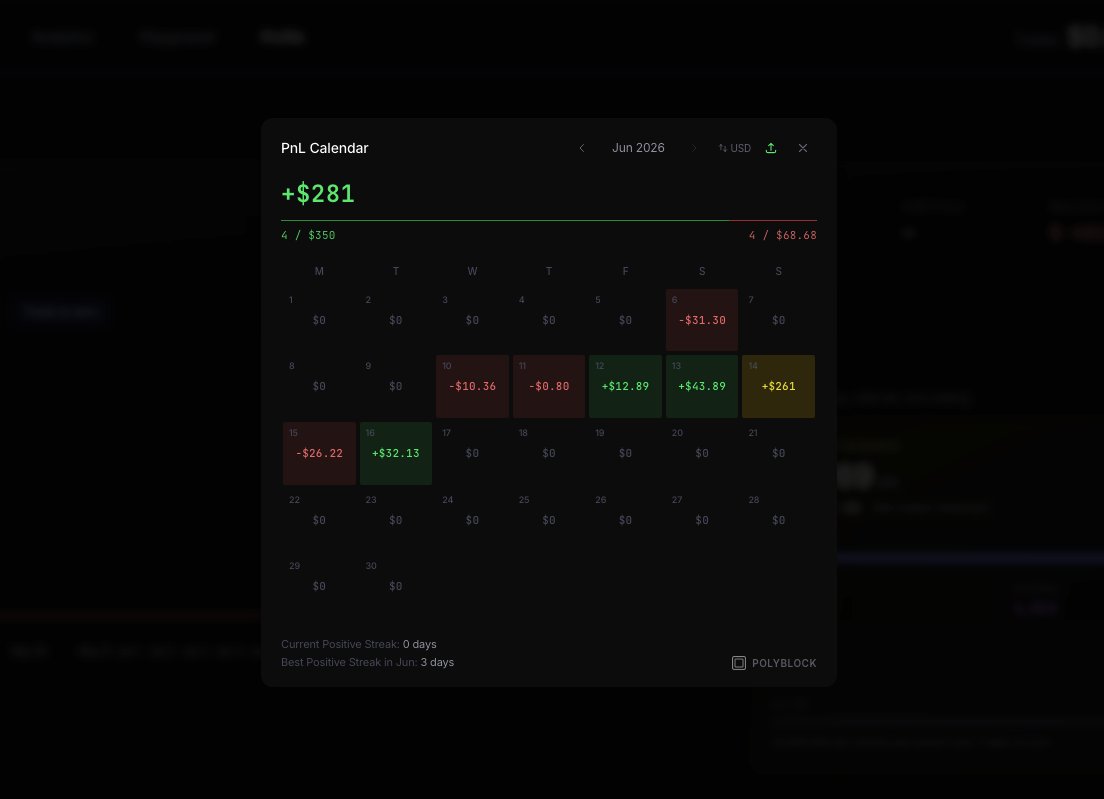1104x799 pixels.
Task: Toggle the USD currency display
Action: (734, 148)
